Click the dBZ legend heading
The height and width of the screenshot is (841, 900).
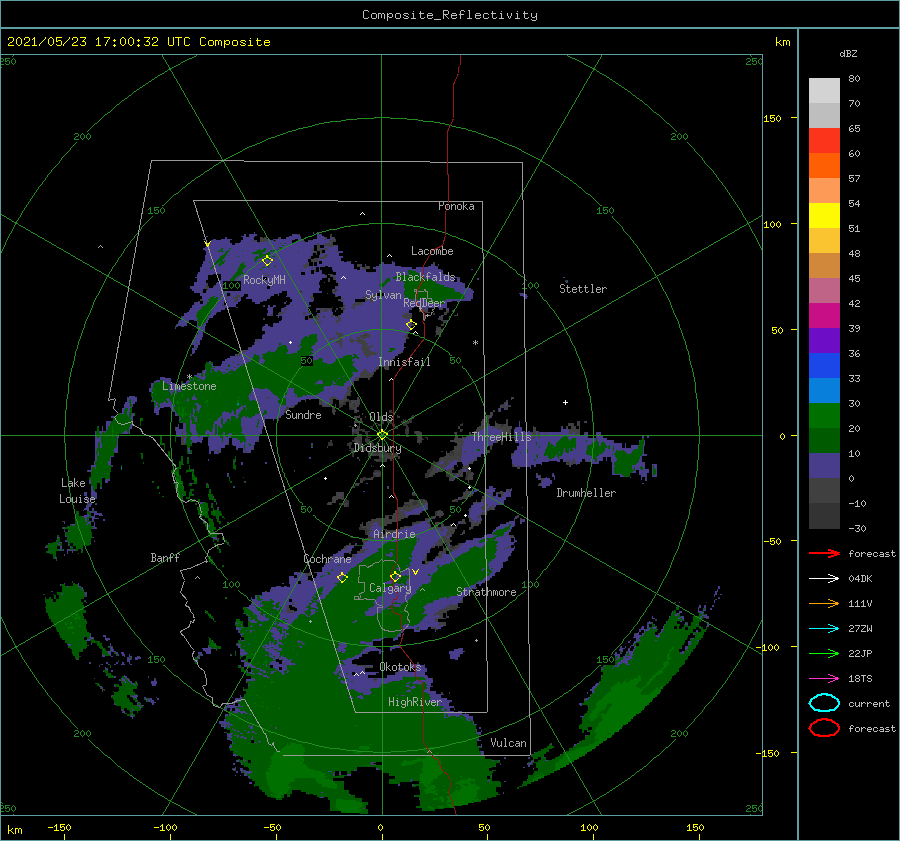tap(848, 53)
